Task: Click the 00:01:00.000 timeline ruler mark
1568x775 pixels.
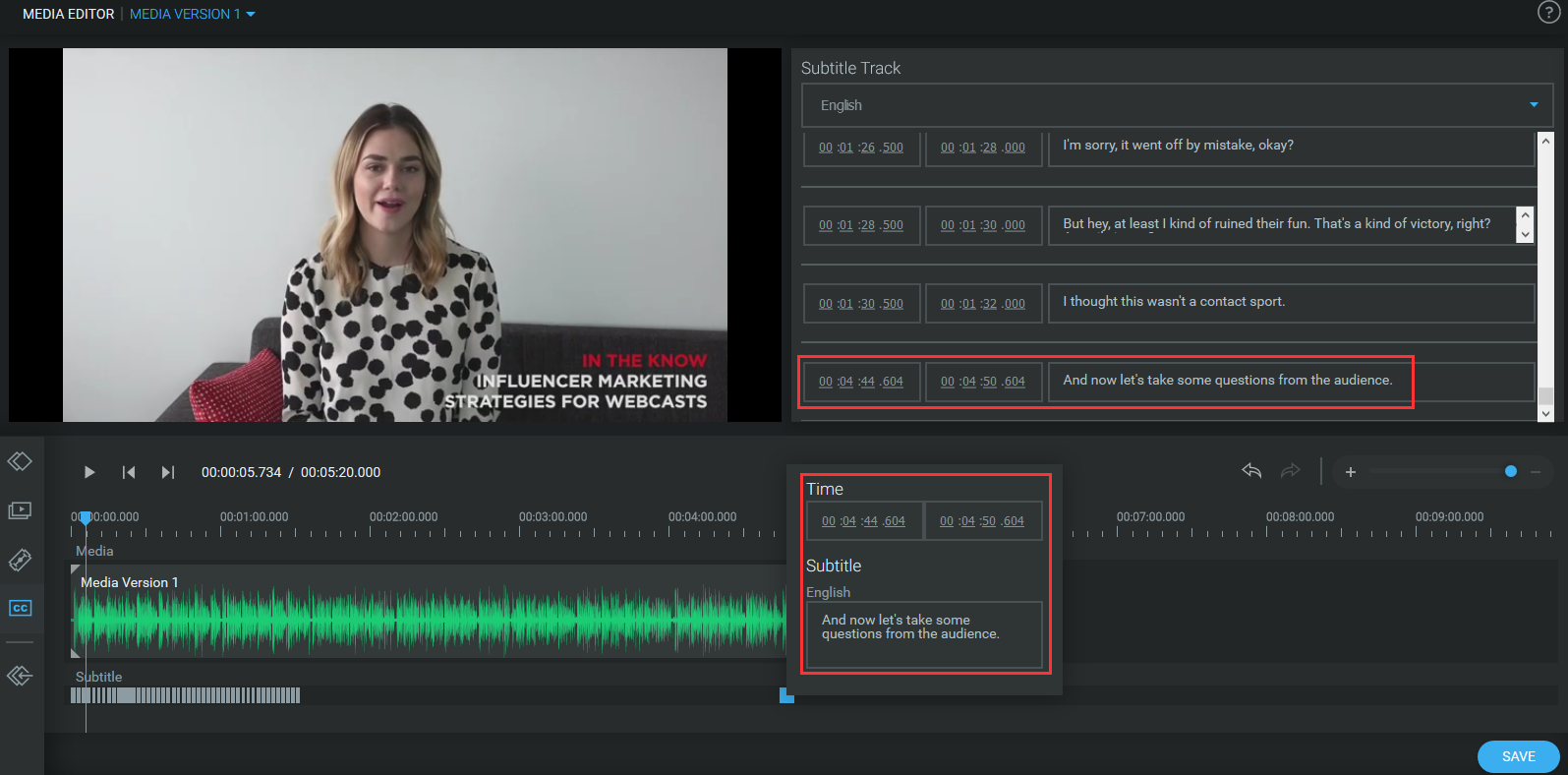Action: (254, 516)
